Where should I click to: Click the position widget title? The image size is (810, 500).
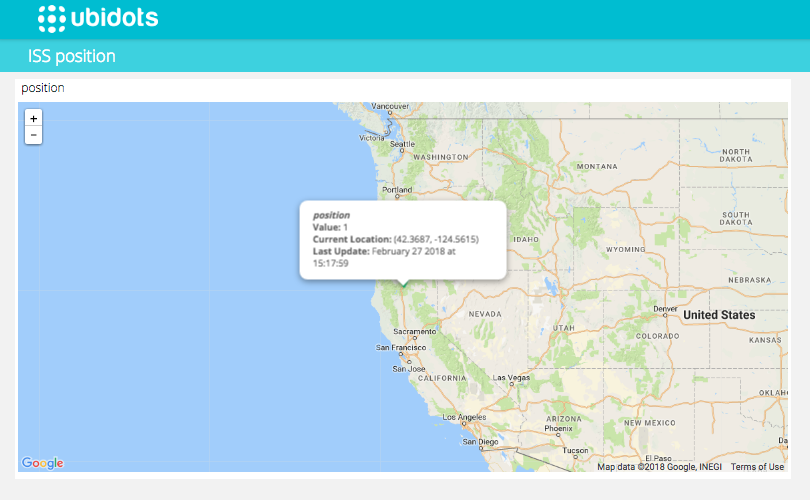pos(43,88)
